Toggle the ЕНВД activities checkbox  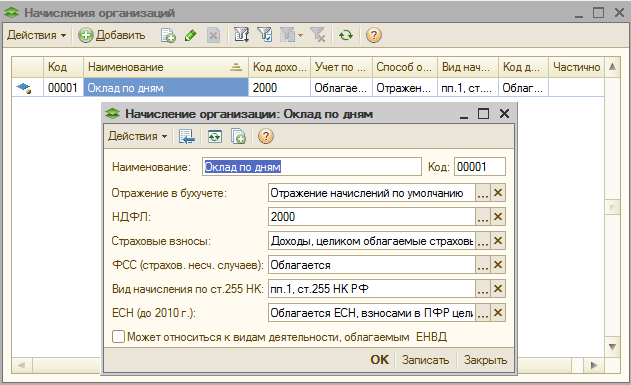click(118, 336)
